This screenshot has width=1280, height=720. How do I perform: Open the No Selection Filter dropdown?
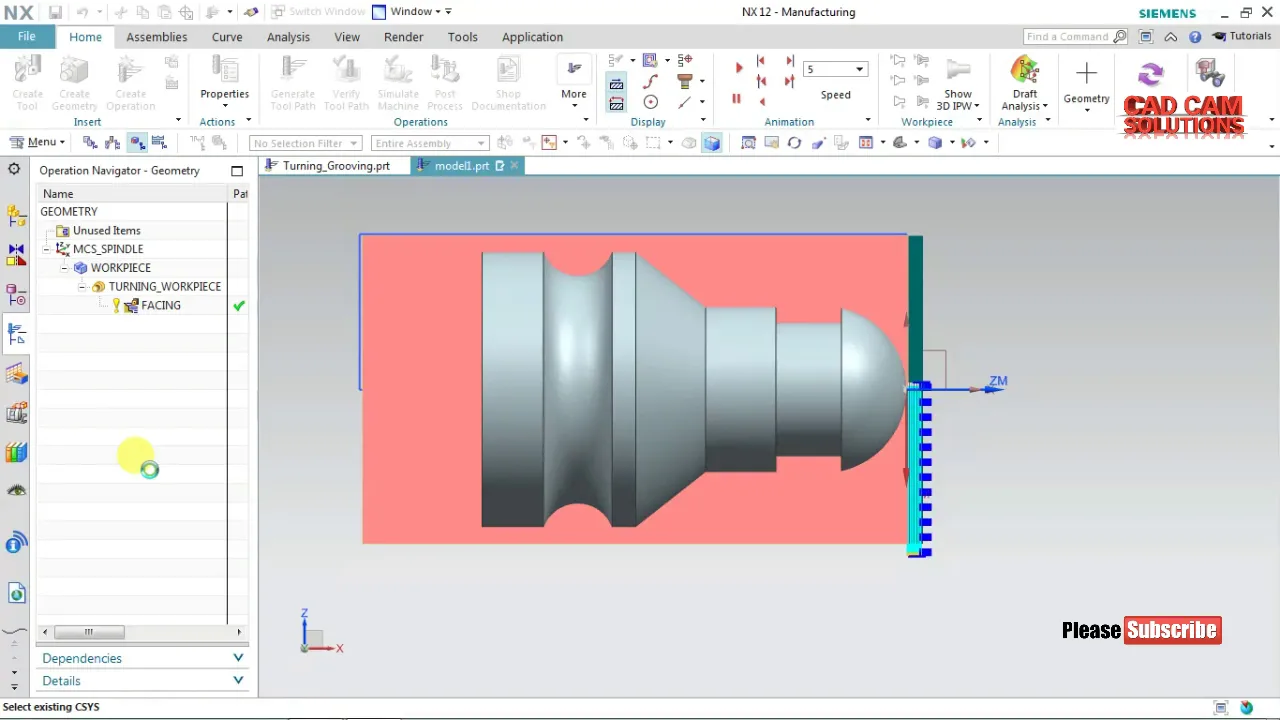pyautogui.click(x=305, y=143)
